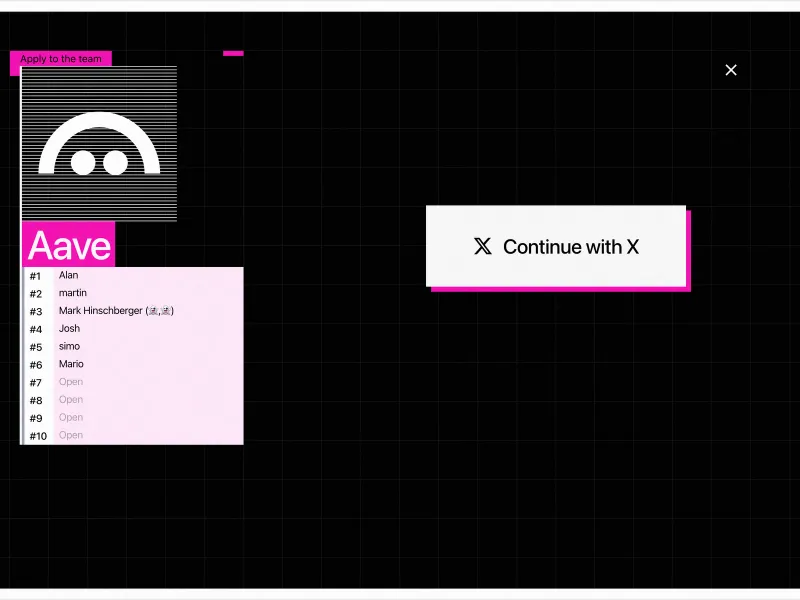Select team member Mario
The height and width of the screenshot is (600, 800).
pos(71,364)
